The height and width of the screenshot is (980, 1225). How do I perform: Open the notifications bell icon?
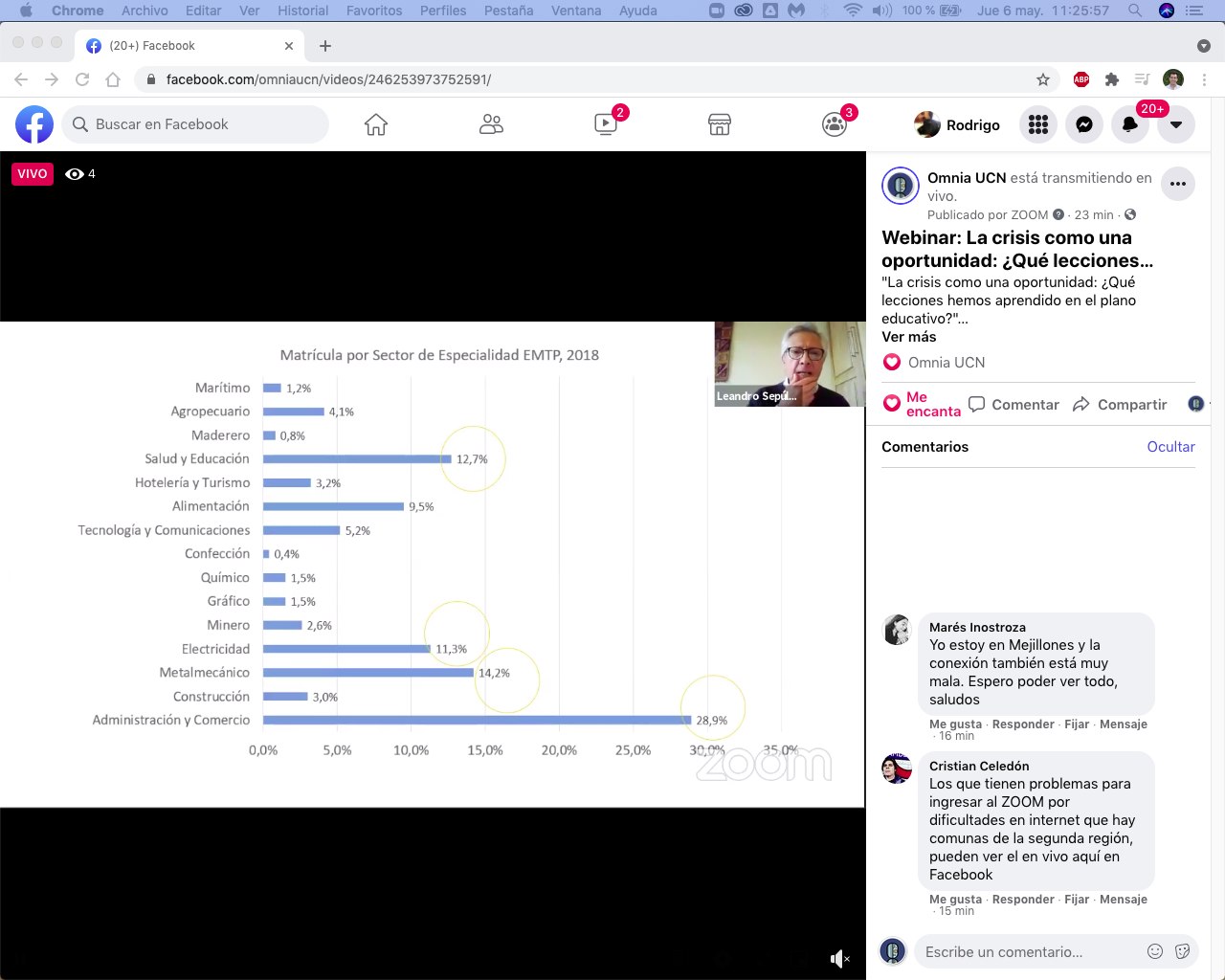[1130, 124]
